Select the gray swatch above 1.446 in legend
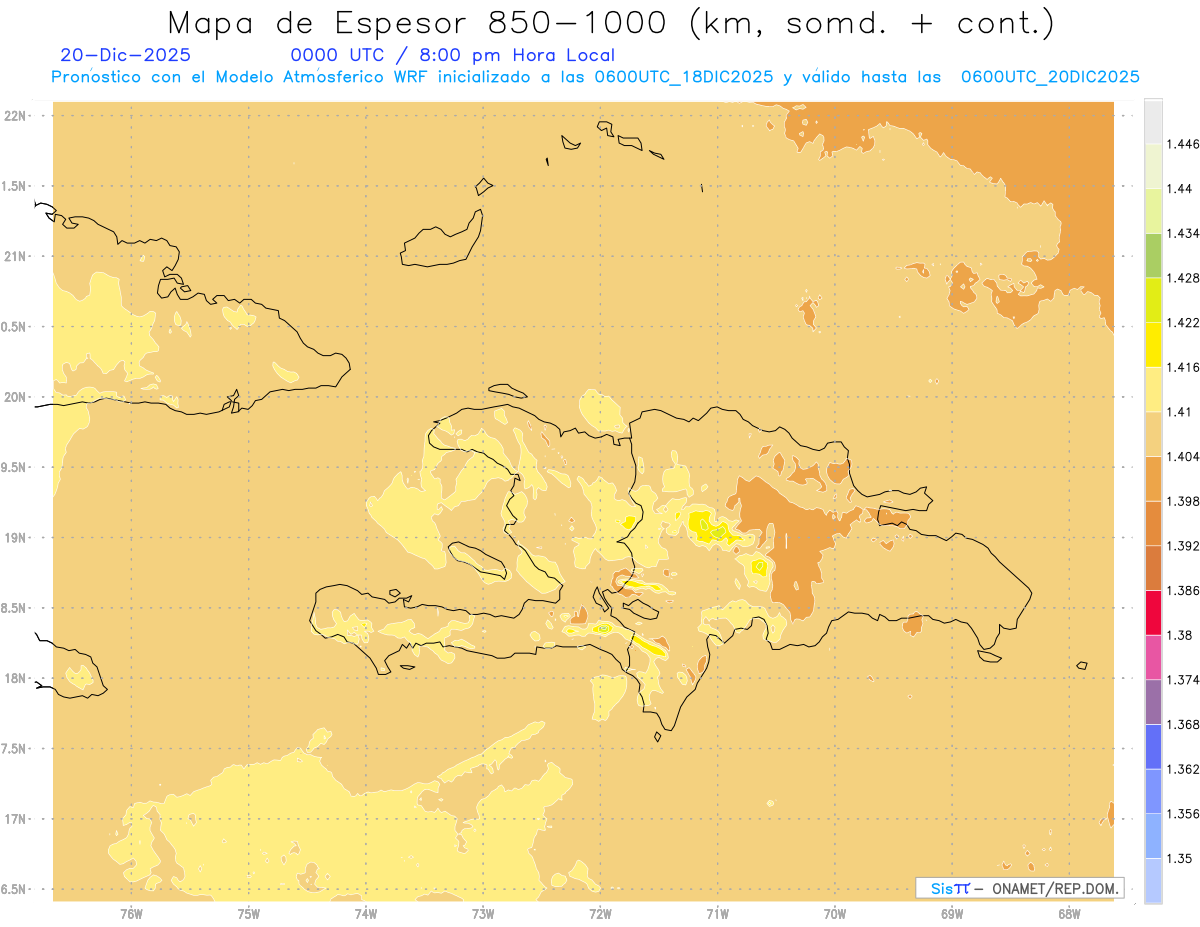 (1153, 121)
